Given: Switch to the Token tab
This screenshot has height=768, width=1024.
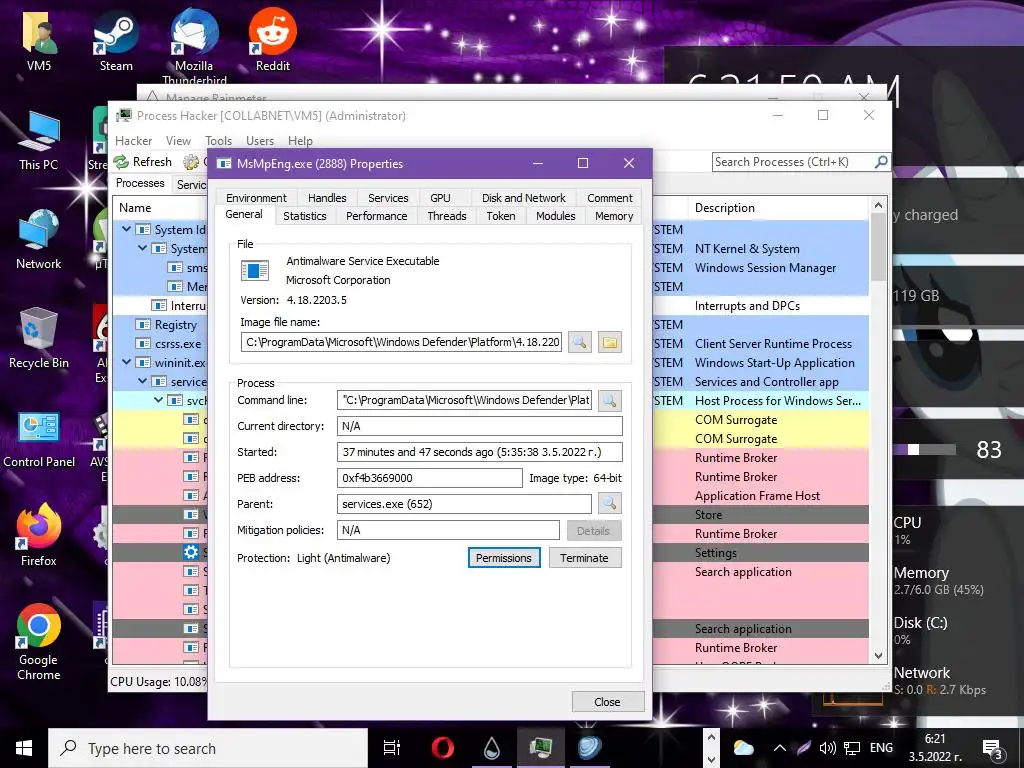Looking at the screenshot, I should click(x=501, y=216).
